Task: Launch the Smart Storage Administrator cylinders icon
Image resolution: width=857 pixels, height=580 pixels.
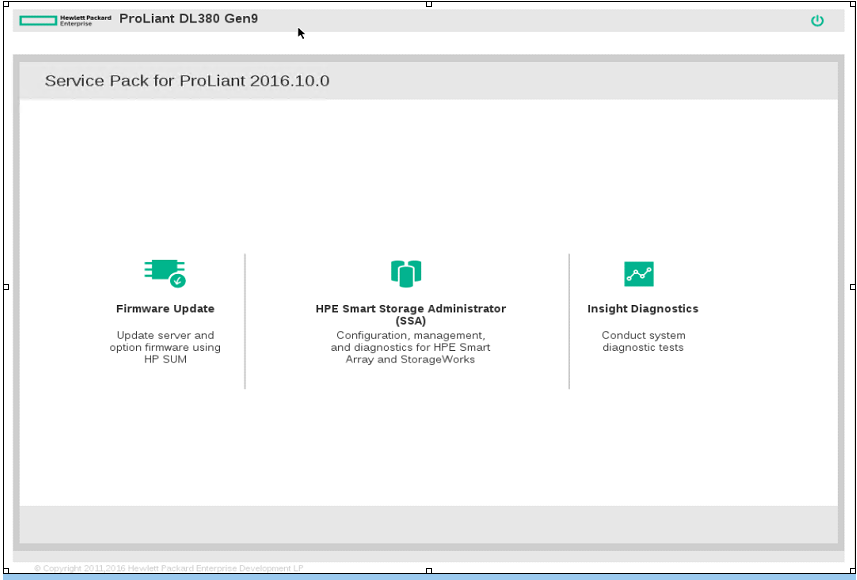Action: 406,273
